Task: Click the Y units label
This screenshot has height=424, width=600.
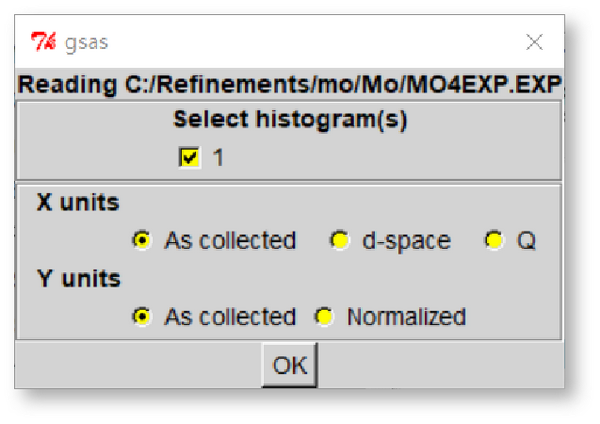Action: [78, 279]
